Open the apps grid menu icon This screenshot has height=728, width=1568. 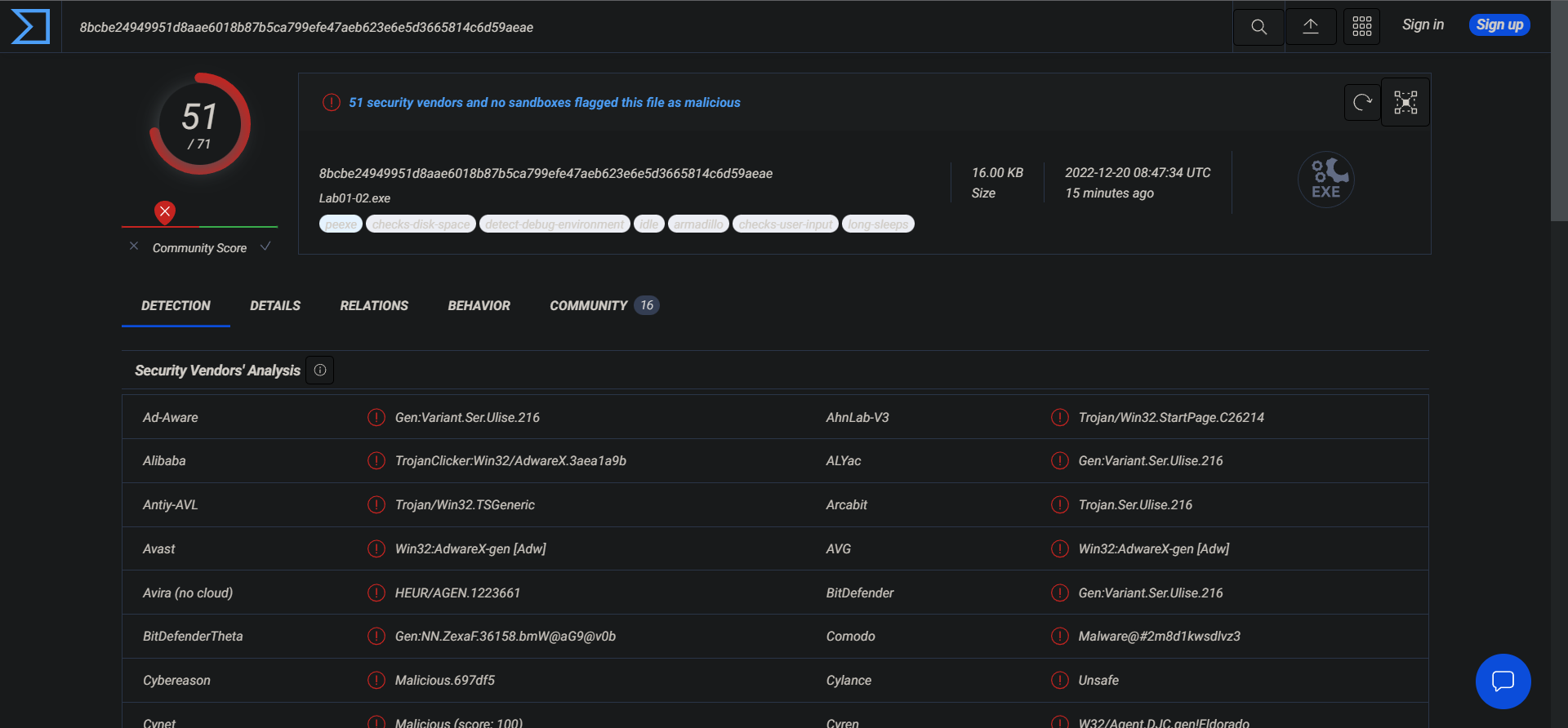coord(1361,27)
